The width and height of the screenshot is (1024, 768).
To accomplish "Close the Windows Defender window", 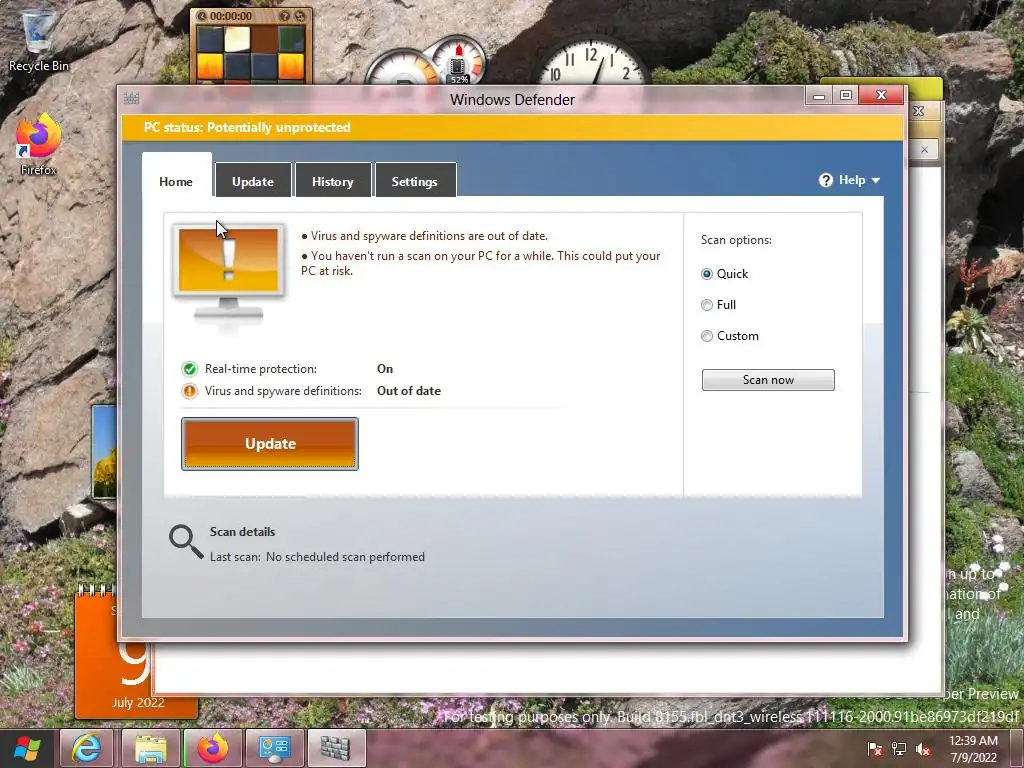I will (881, 95).
